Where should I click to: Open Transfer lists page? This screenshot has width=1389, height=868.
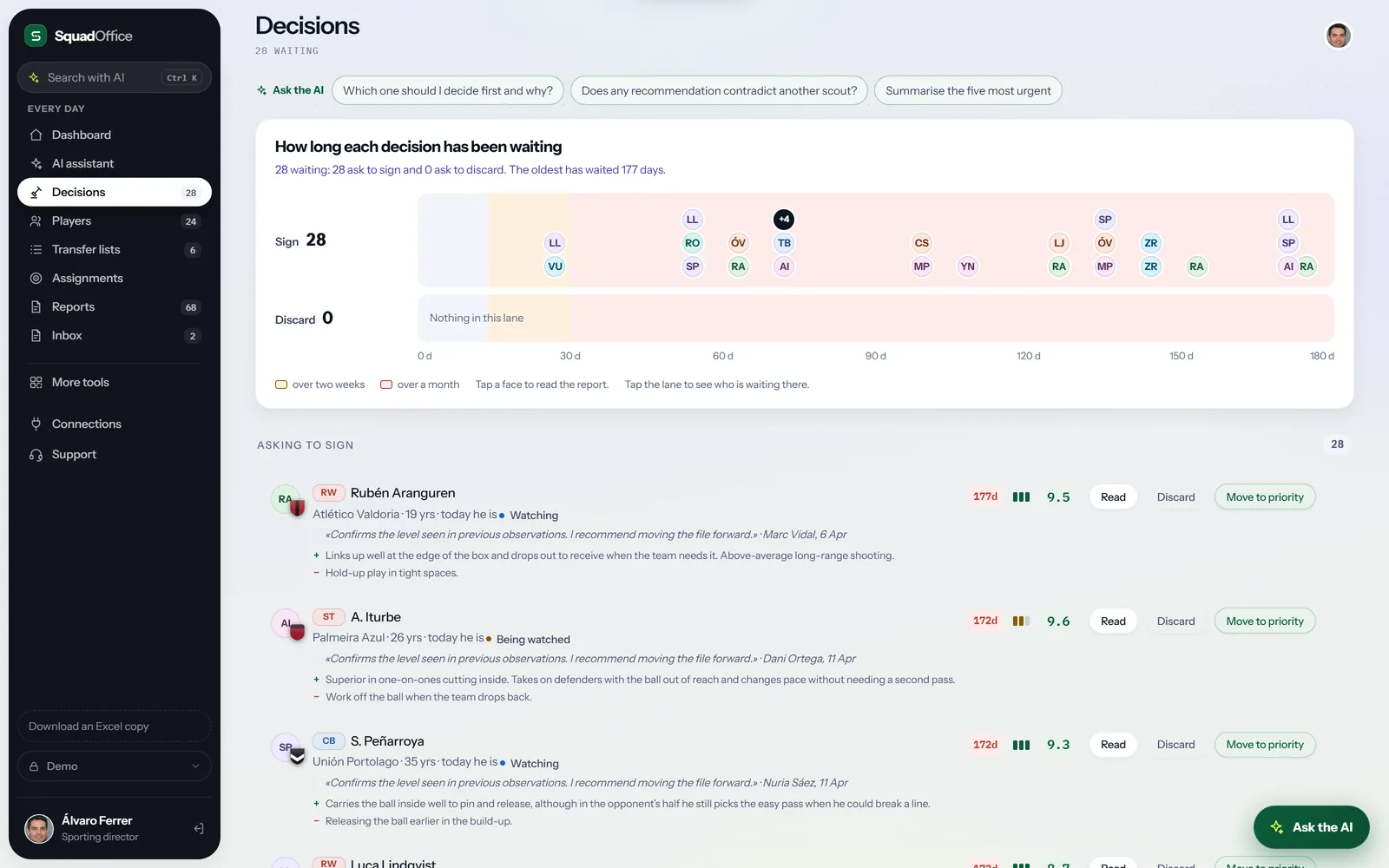115,249
